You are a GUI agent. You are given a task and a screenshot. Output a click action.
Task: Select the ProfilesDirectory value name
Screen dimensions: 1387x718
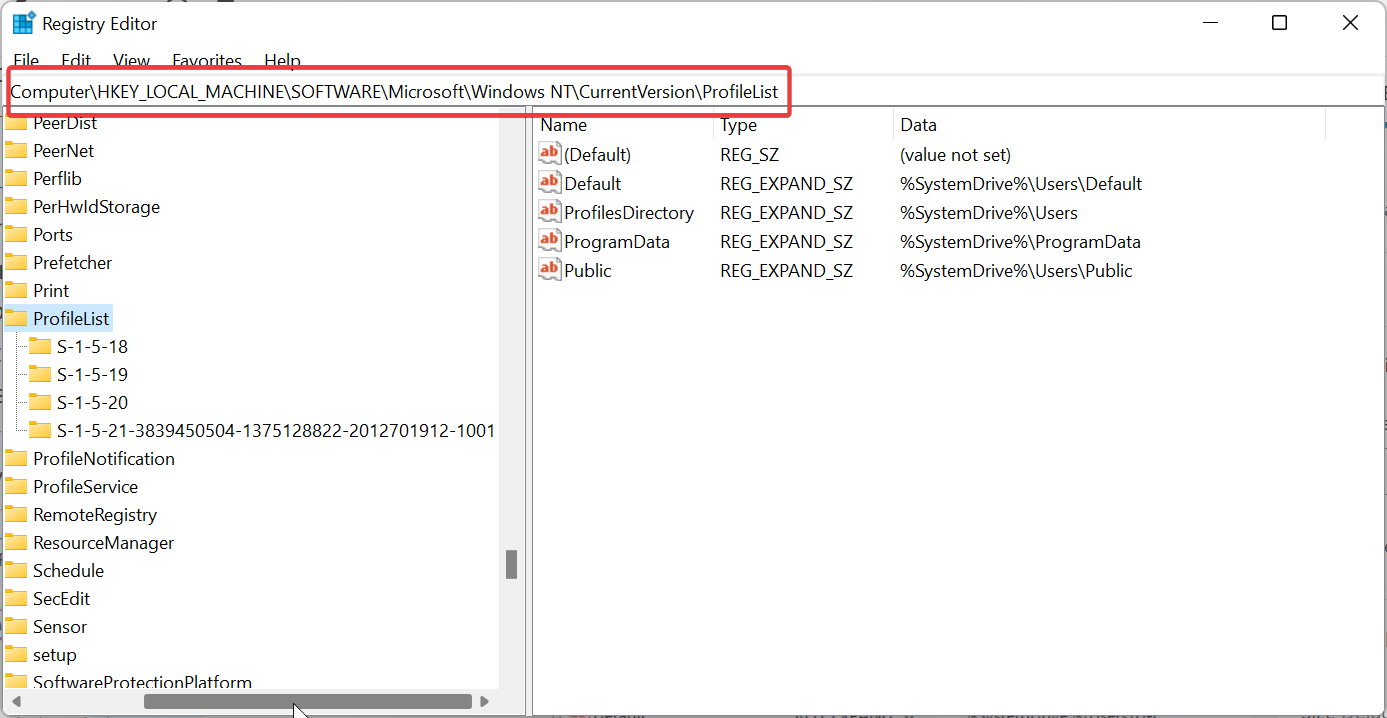click(x=629, y=213)
